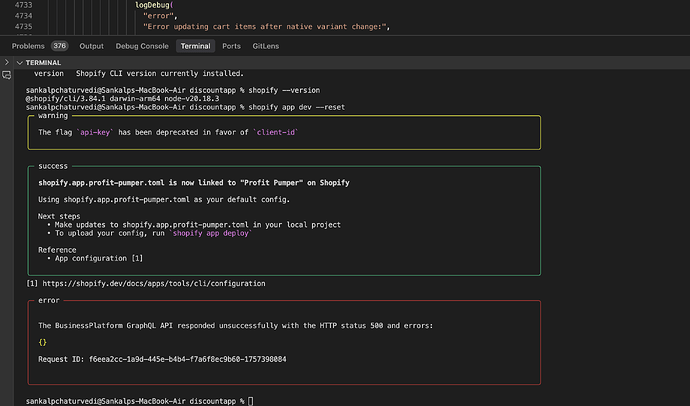This screenshot has height=406, width=690.
Task: Focus the terminal prompt cursor at the bottom
Action: 251,400
